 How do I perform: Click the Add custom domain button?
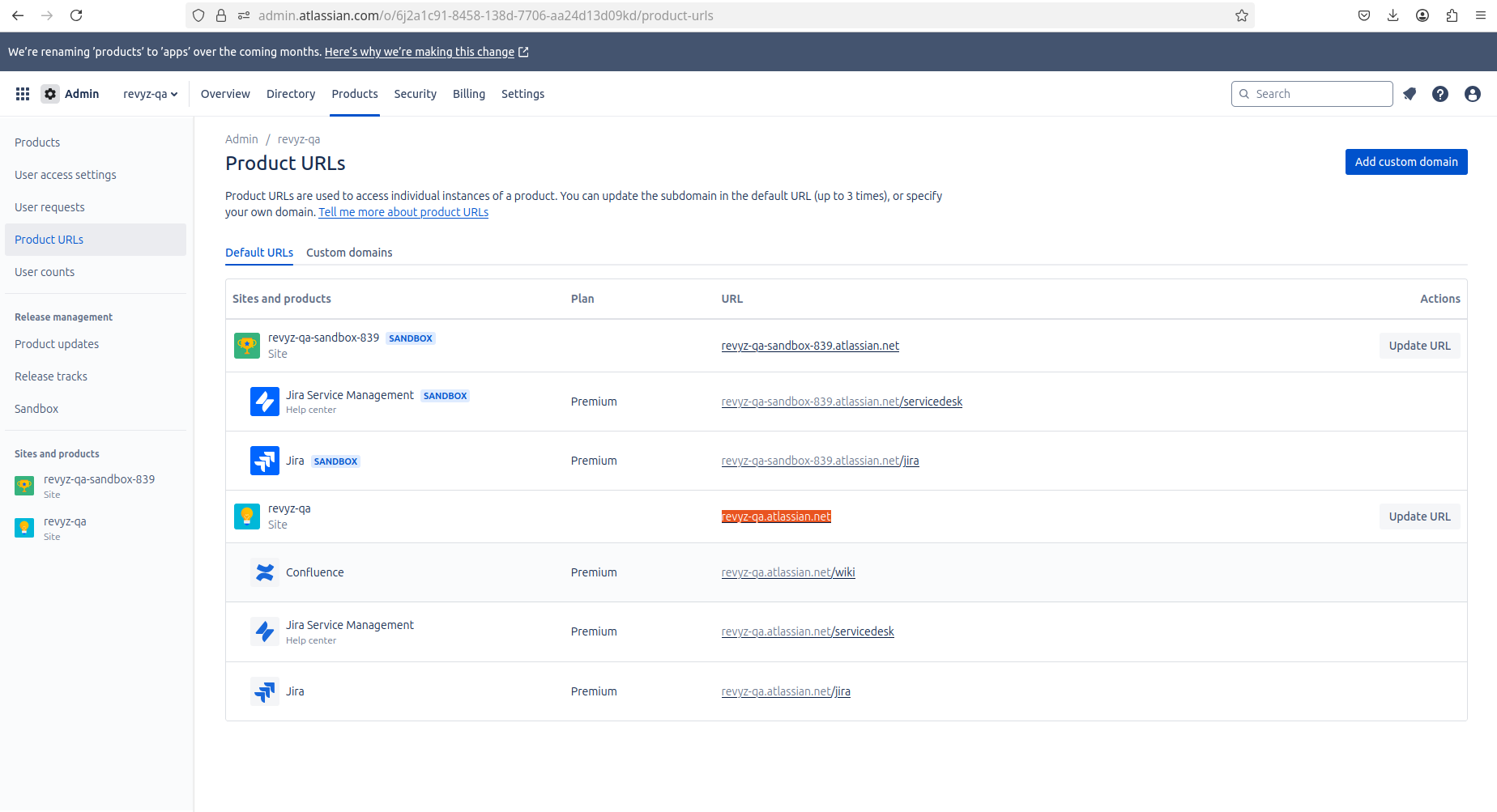pos(1405,162)
